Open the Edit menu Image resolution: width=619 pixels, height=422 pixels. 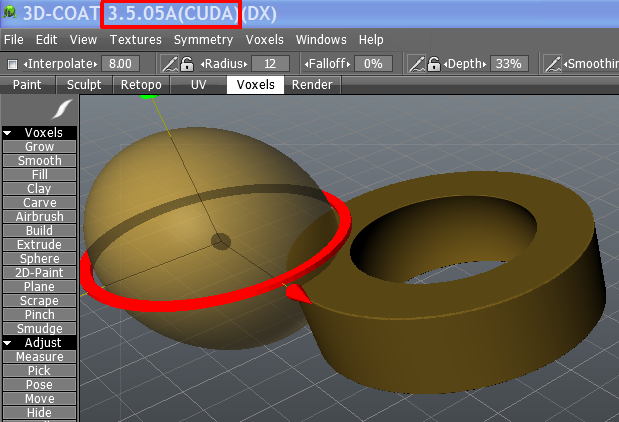click(x=47, y=39)
